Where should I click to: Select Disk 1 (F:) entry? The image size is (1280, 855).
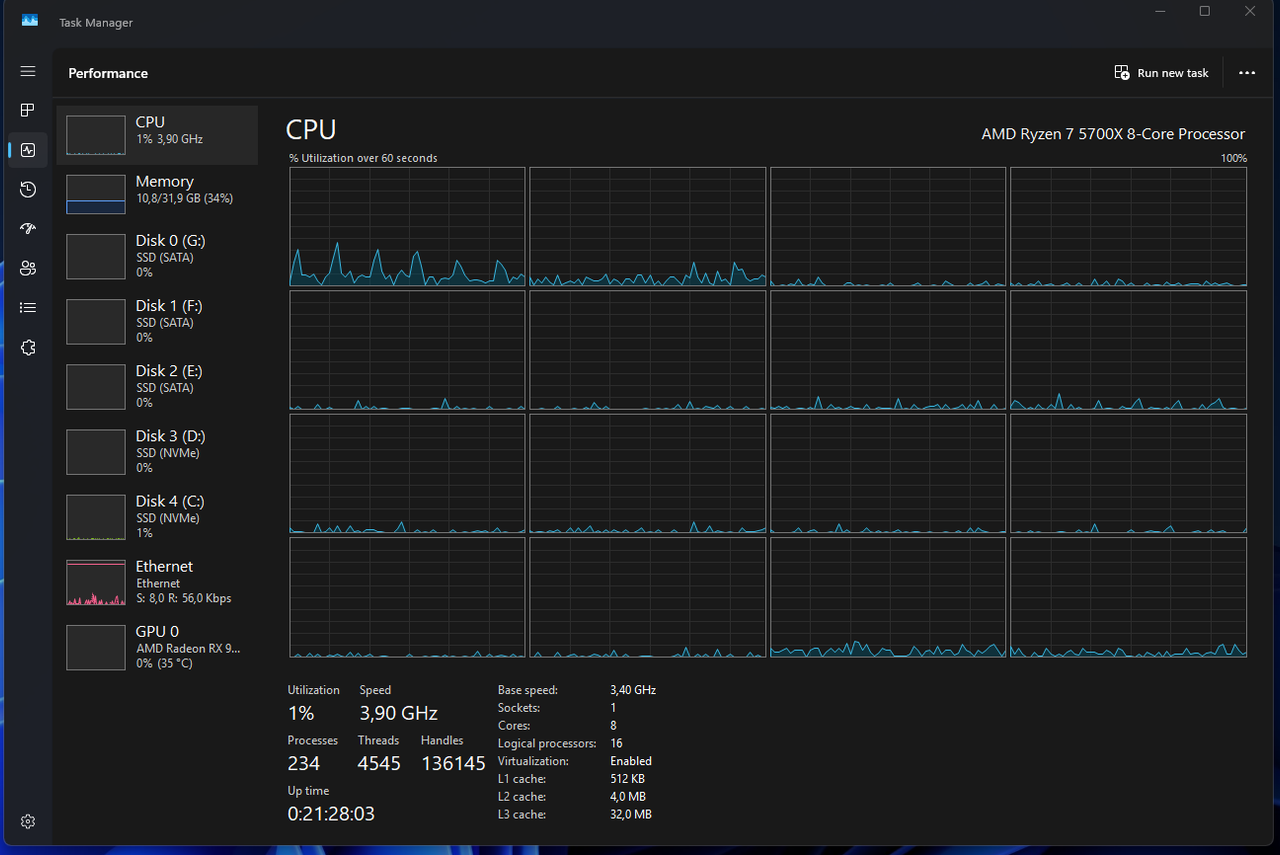coord(157,321)
